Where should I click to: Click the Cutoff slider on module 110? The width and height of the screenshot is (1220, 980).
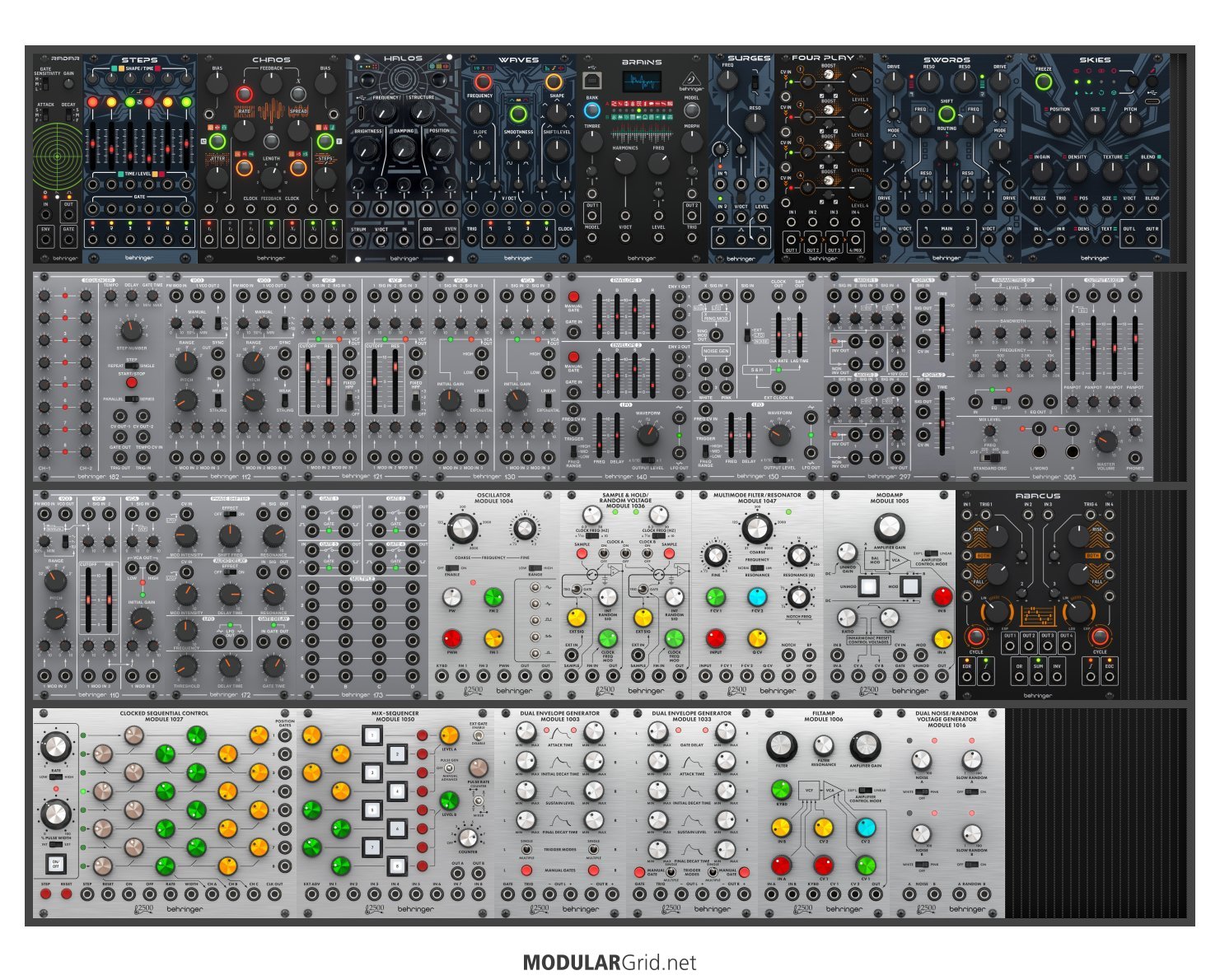pyautogui.click(x=87, y=600)
